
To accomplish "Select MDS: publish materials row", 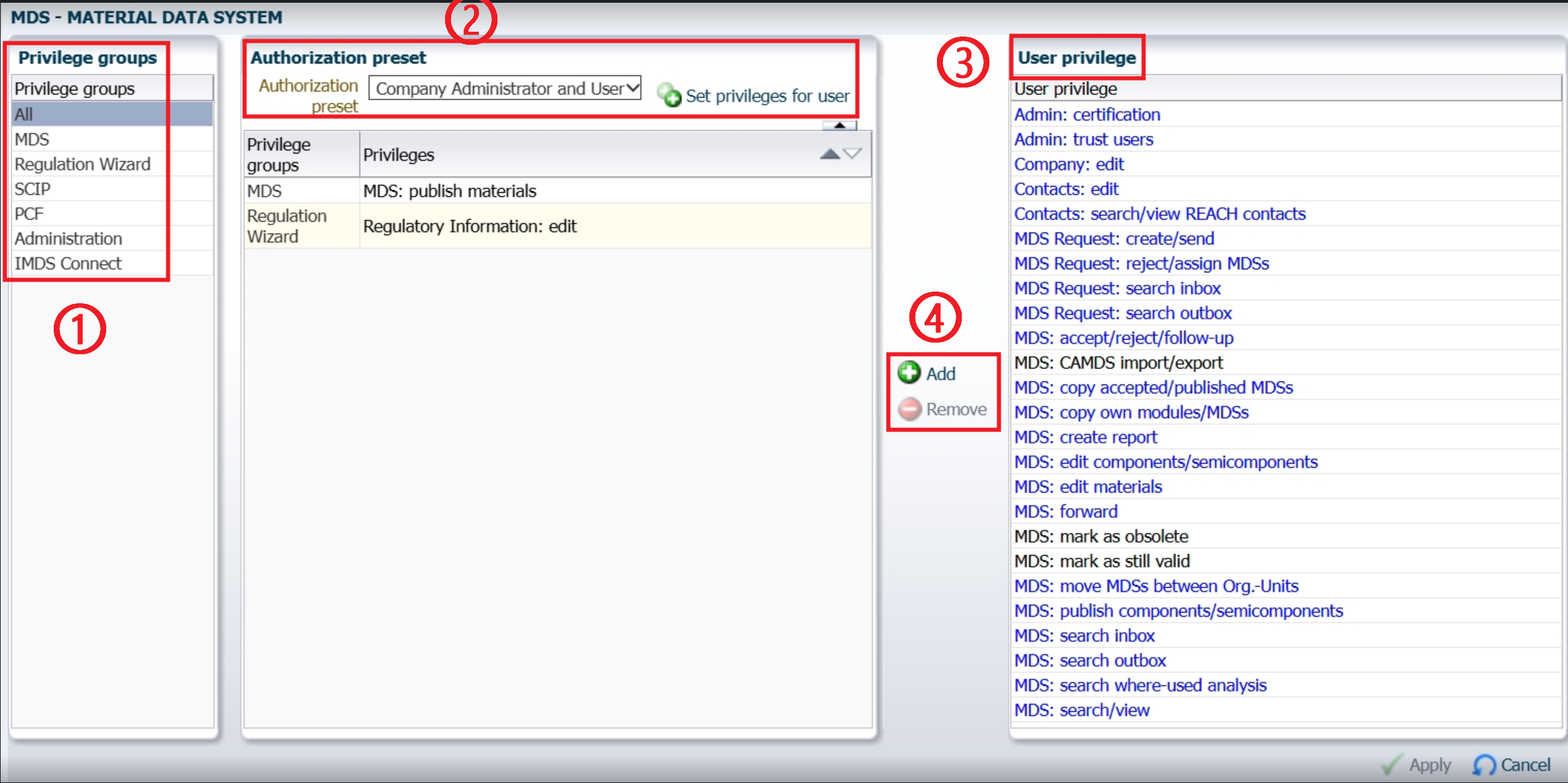I will [450, 191].
